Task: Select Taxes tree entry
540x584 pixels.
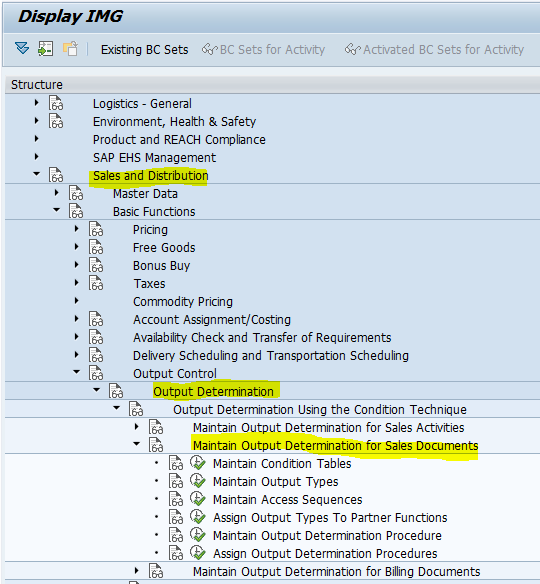Action: [x=149, y=284]
